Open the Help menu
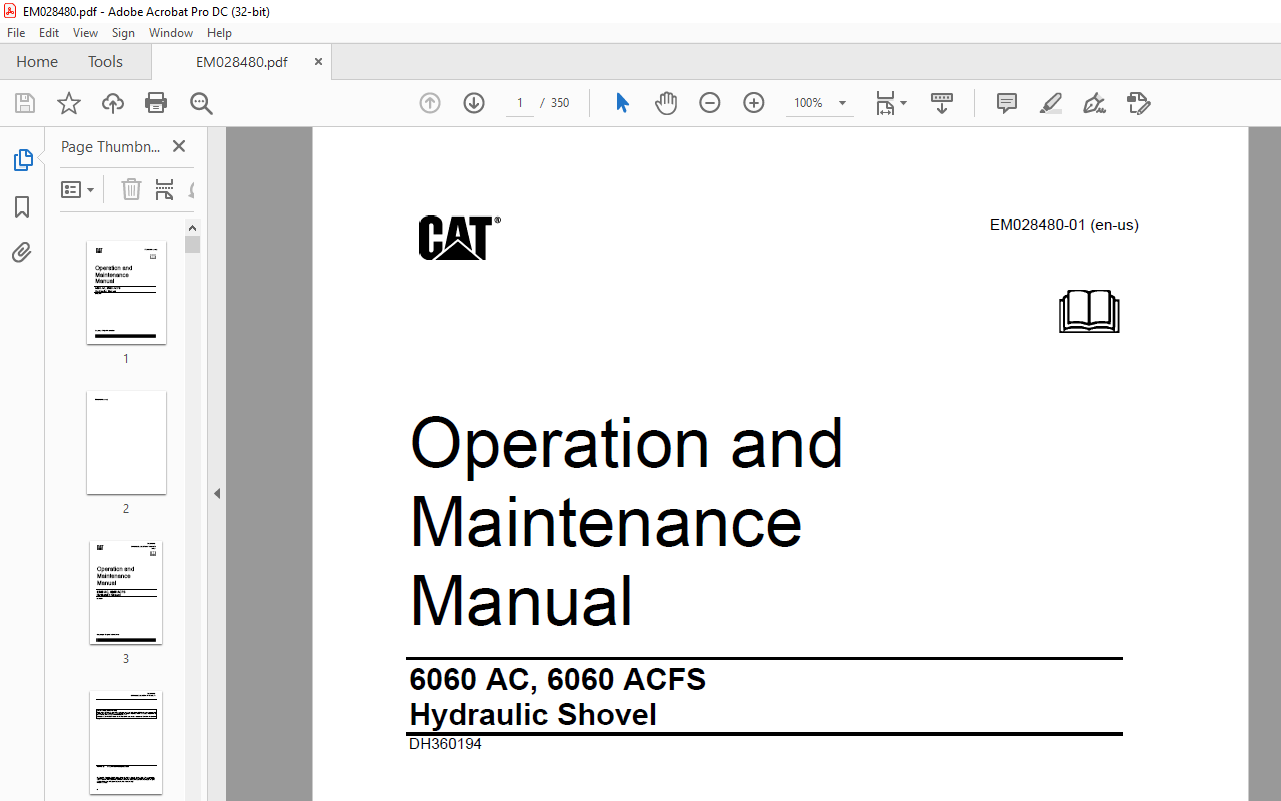The image size is (1281, 801). pos(219,33)
